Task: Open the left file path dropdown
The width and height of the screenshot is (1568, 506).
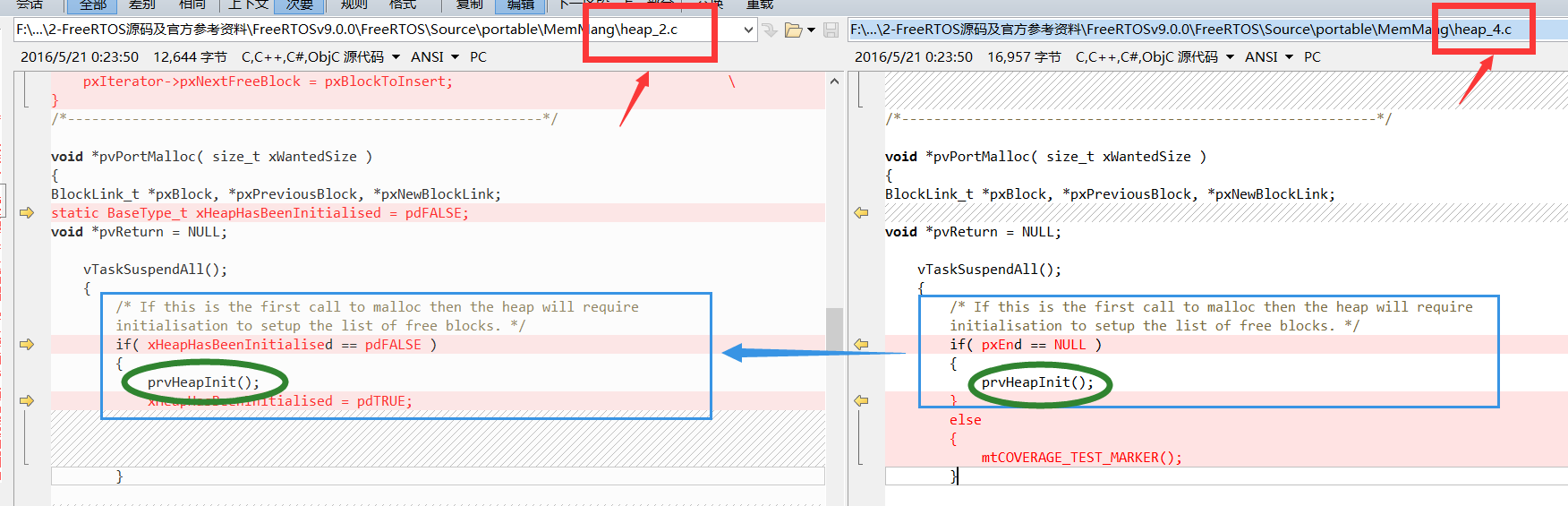Action: click(748, 30)
